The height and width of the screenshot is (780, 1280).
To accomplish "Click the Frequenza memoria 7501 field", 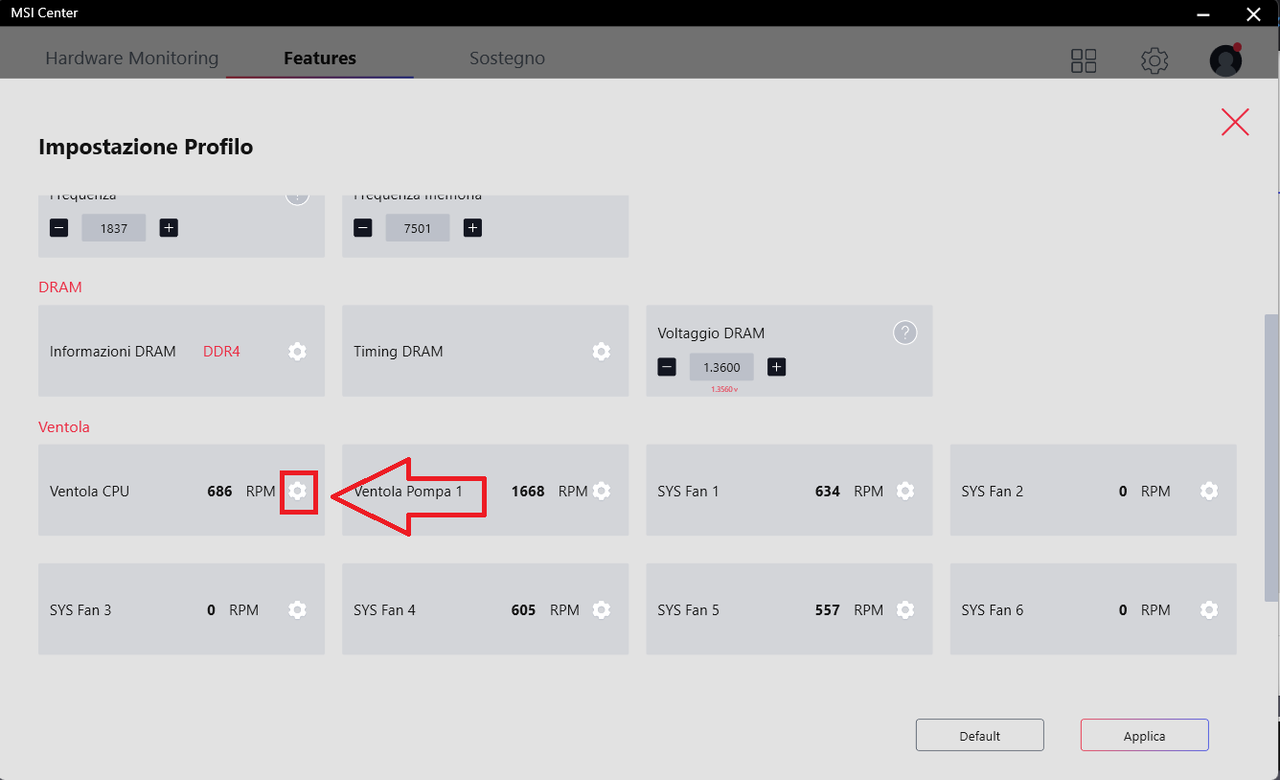I will point(418,228).
